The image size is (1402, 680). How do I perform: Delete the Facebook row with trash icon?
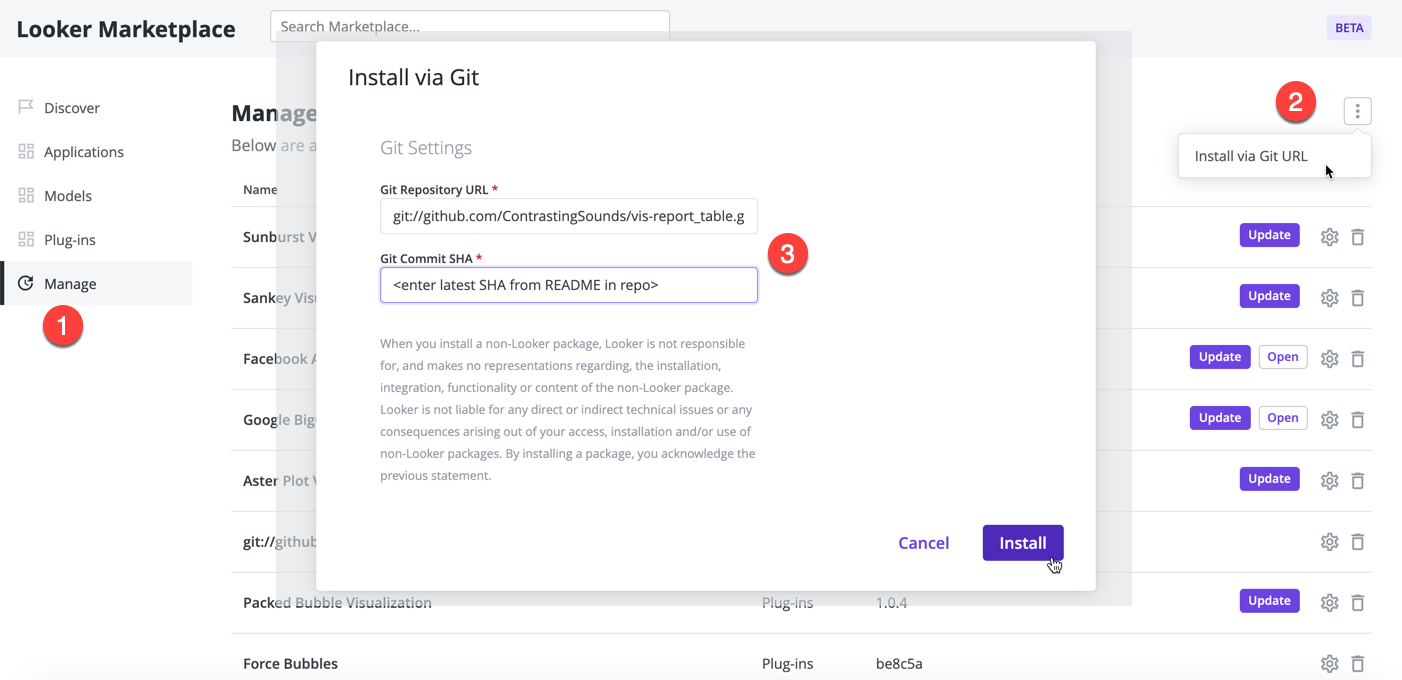(1358, 359)
